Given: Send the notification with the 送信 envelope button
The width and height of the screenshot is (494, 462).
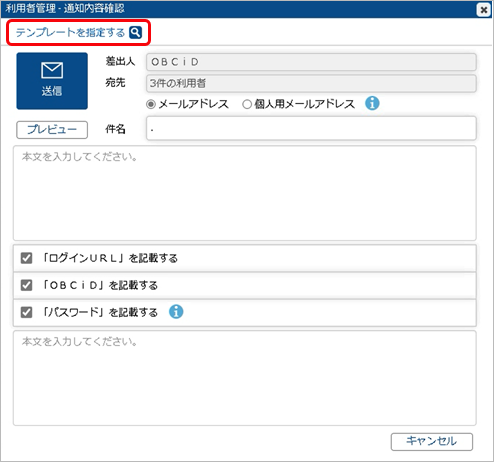Looking at the screenshot, I should pos(52,81).
